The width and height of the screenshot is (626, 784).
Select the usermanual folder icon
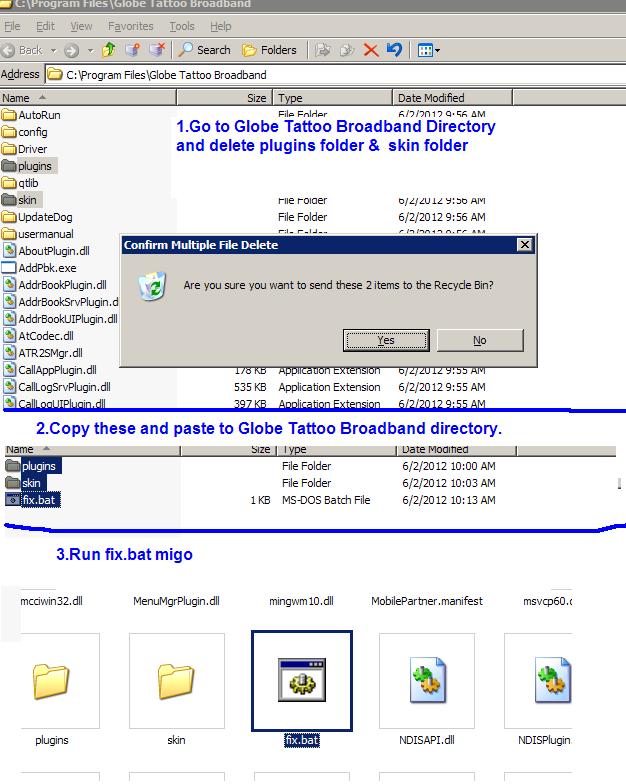pyautogui.click(x=9, y=234)
